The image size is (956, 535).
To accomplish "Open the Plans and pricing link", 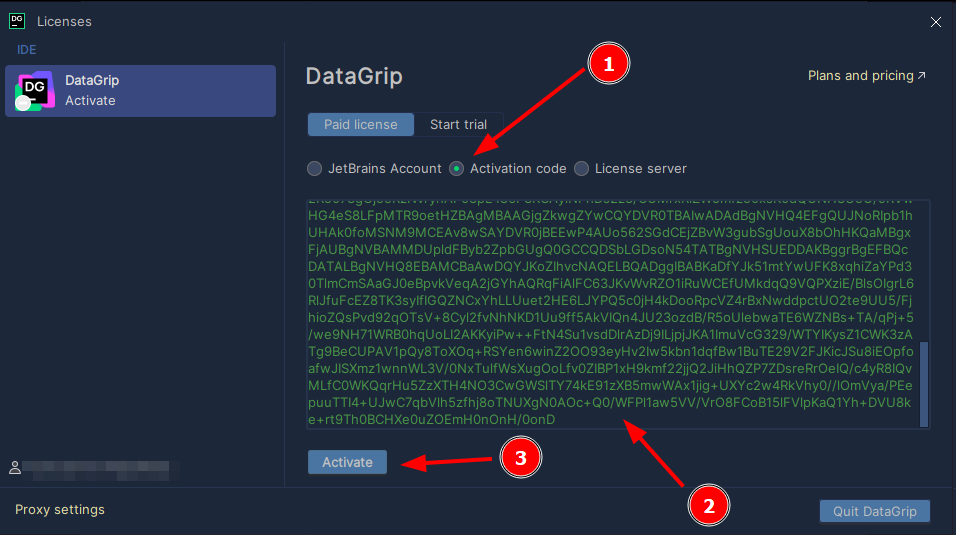I will coord(866,76).
